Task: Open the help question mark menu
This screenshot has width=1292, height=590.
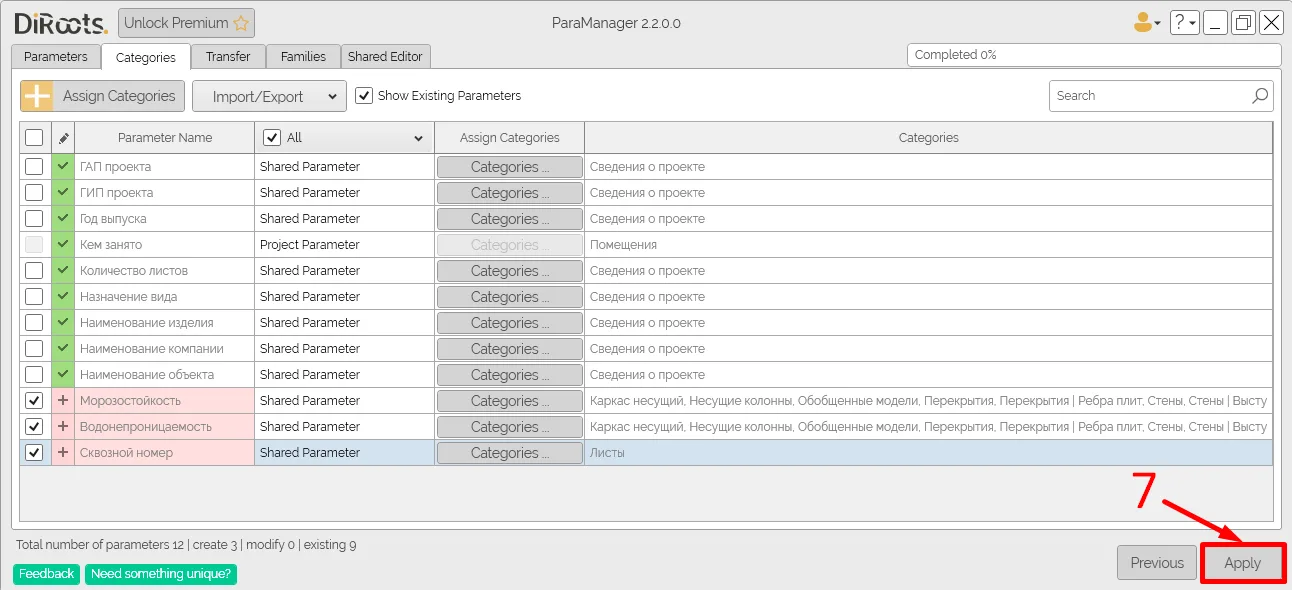Action: coord(1184,23)
